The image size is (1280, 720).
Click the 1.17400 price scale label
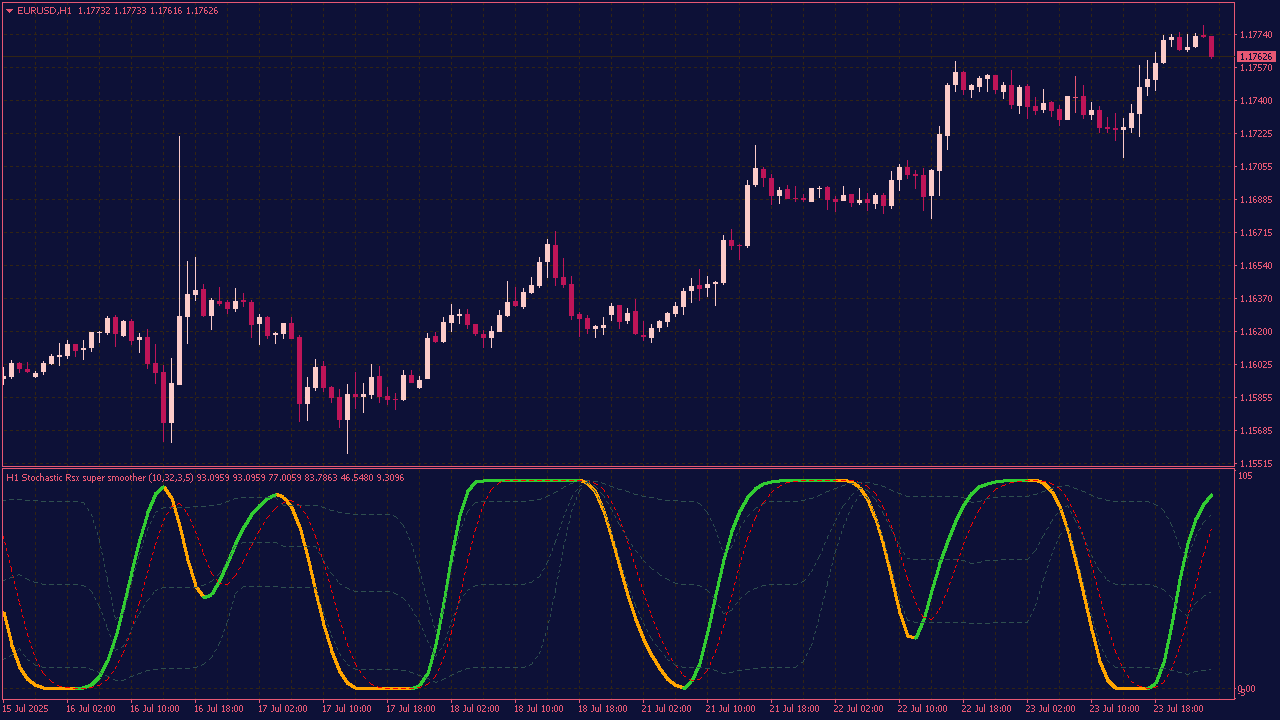tap(1255, 101)
